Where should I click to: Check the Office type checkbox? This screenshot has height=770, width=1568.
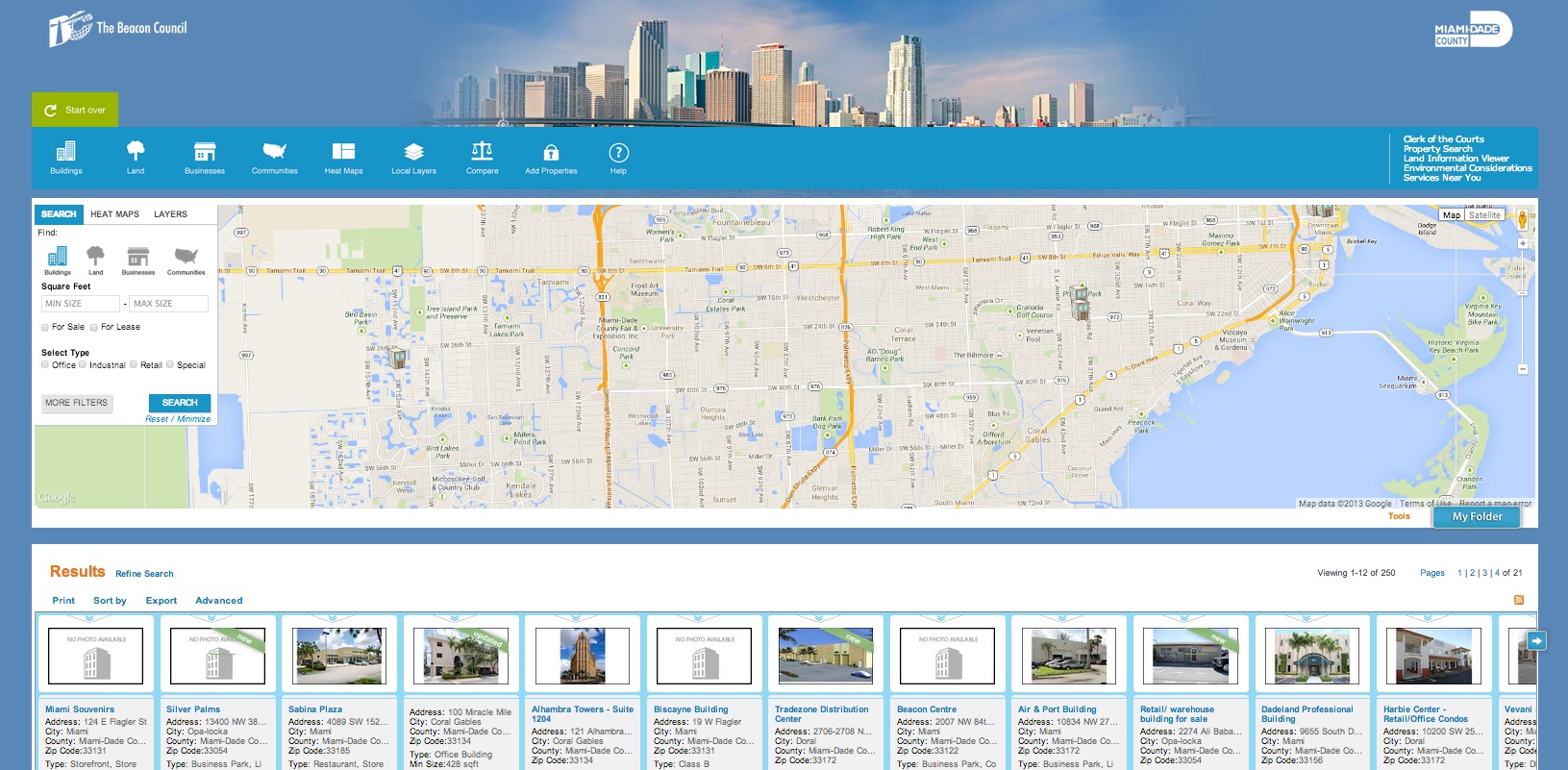(x=45, y=365)
